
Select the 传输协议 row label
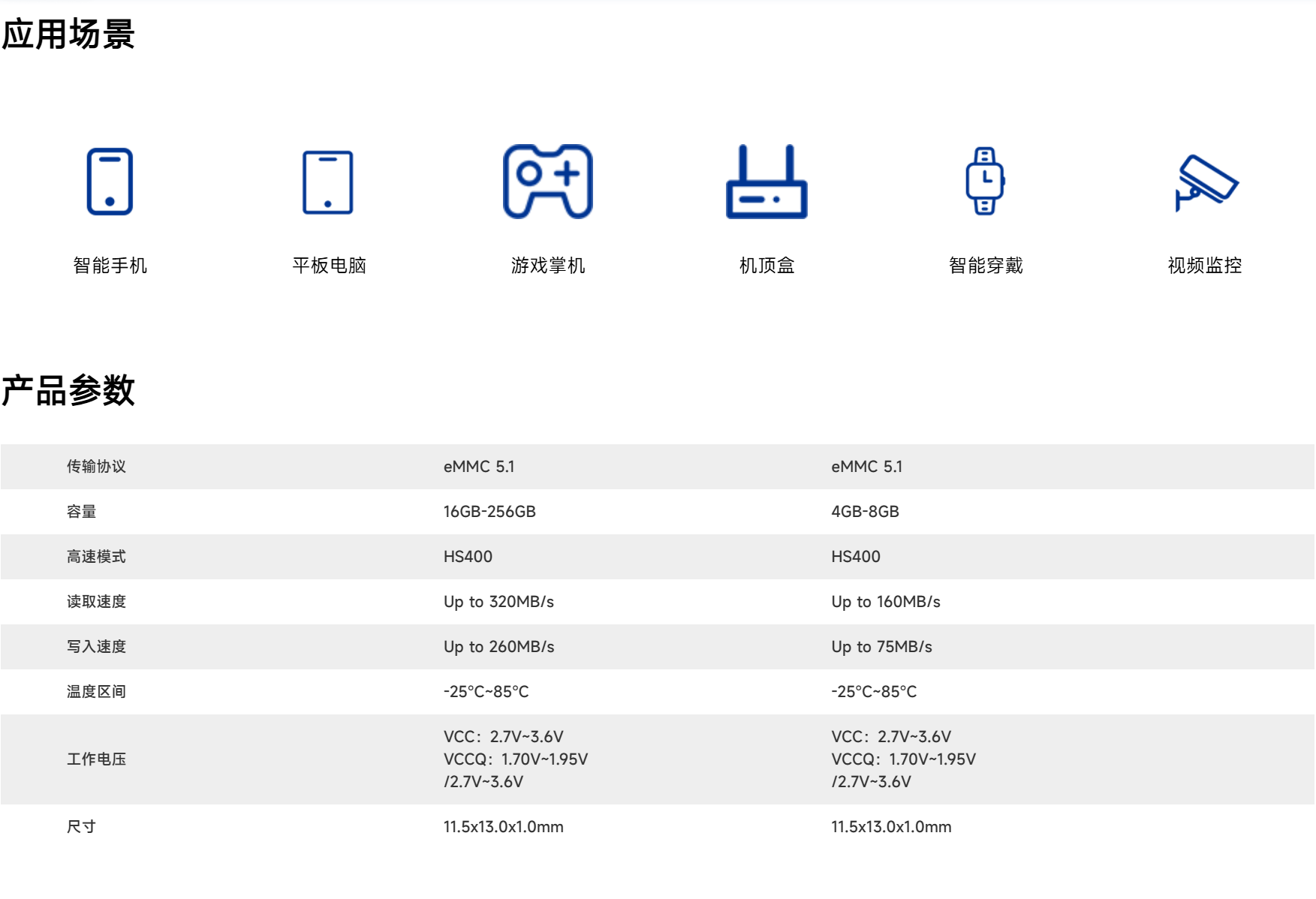(x=96, y=467)
